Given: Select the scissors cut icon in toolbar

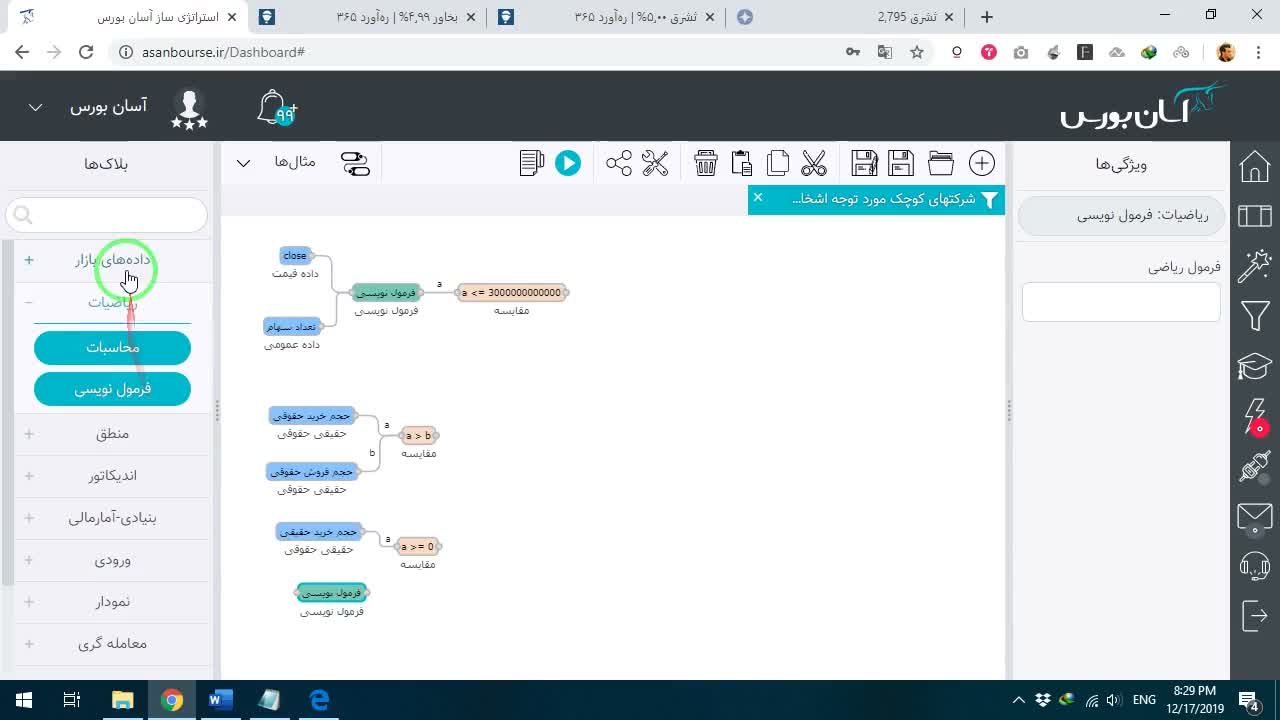Looking at the screenshot, I should (x=814, y=163).
